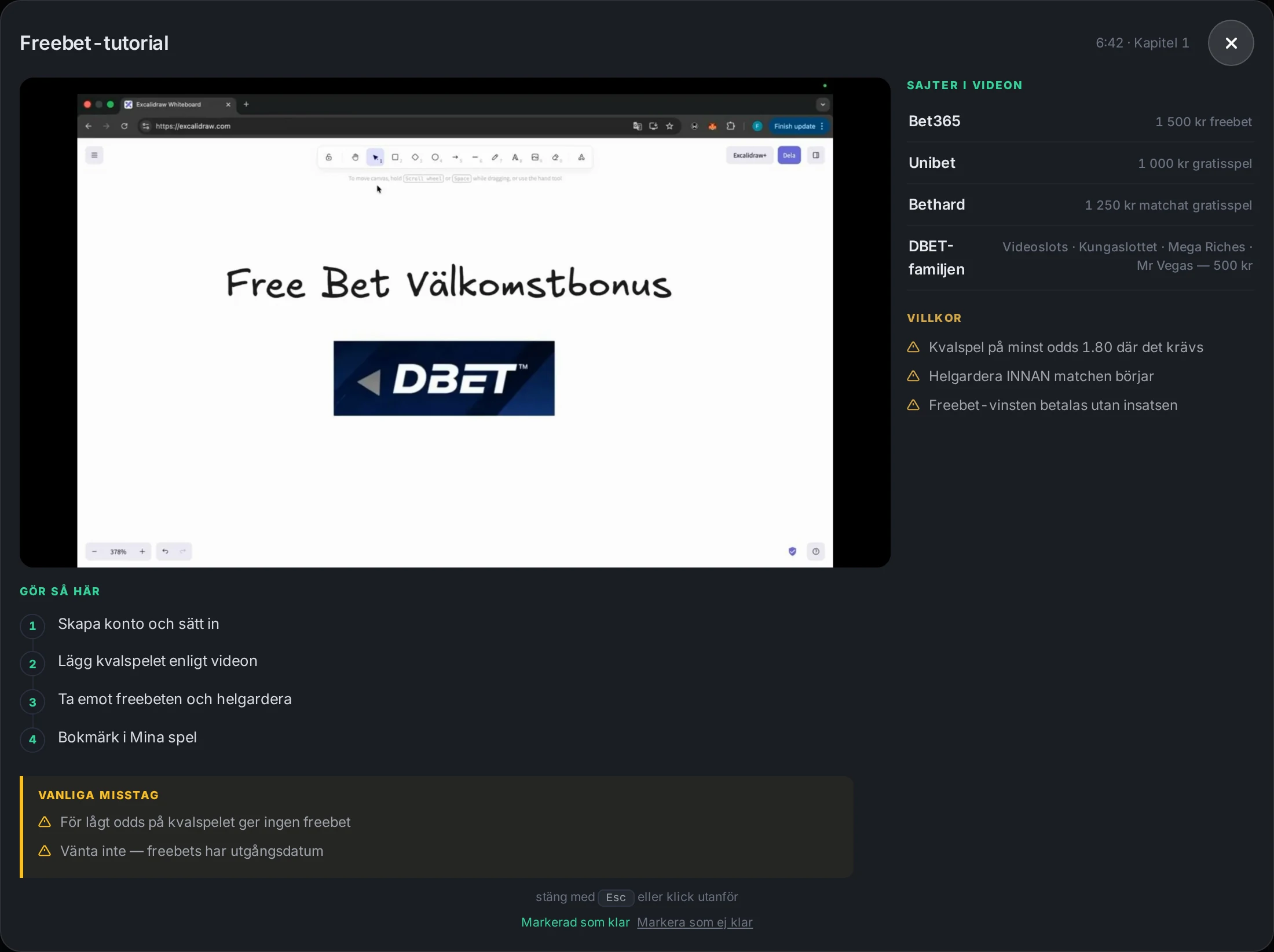Viewport: 1274px width, 952px height.
Task: Click the purple 'Dela' share button
Action: tap(789, 155)
